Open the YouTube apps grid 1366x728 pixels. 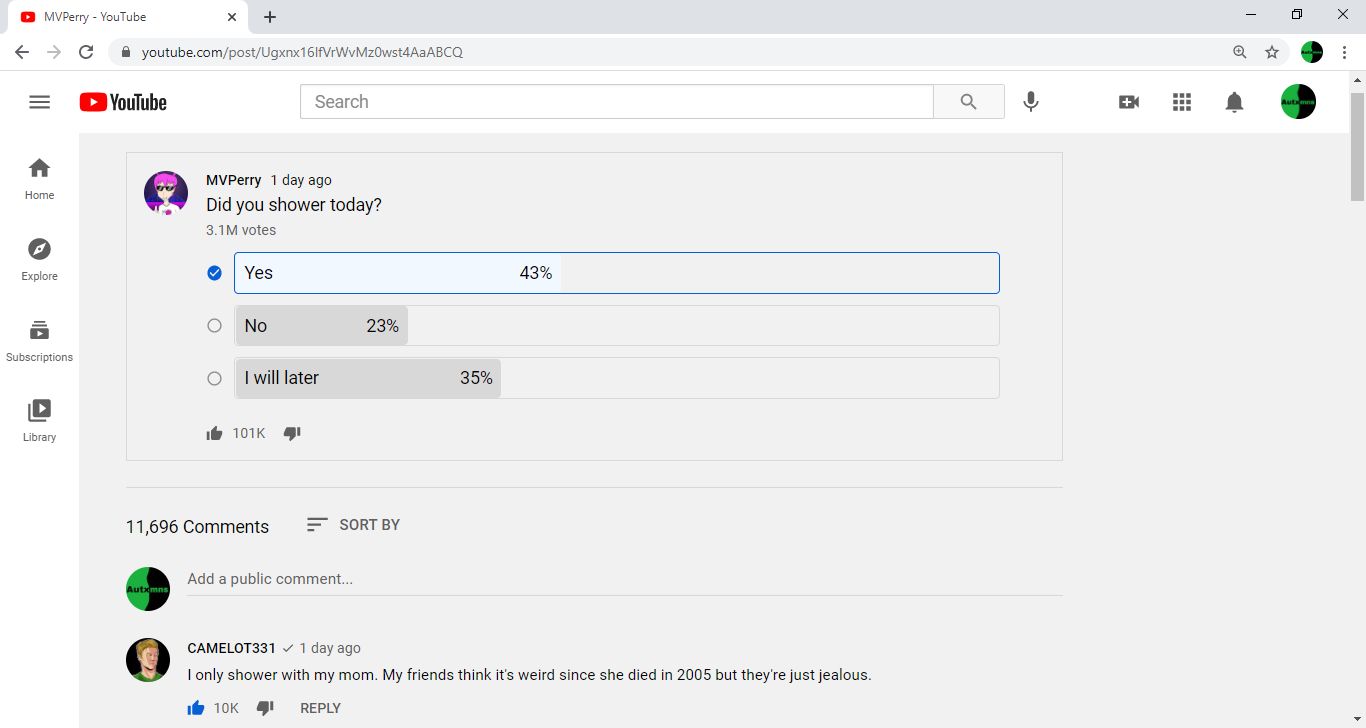click(x=1182, y=102)
